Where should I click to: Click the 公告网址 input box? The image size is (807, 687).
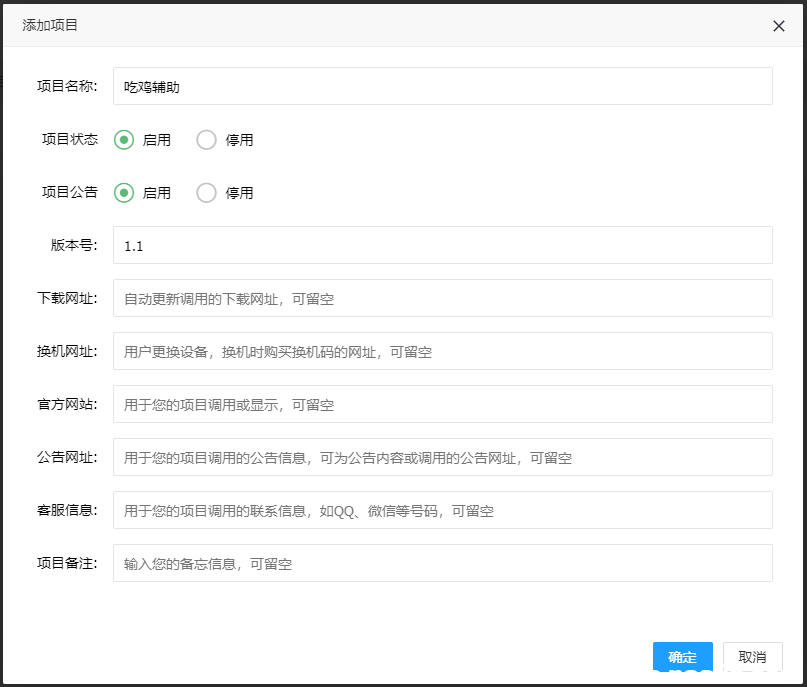click(442, 457)
